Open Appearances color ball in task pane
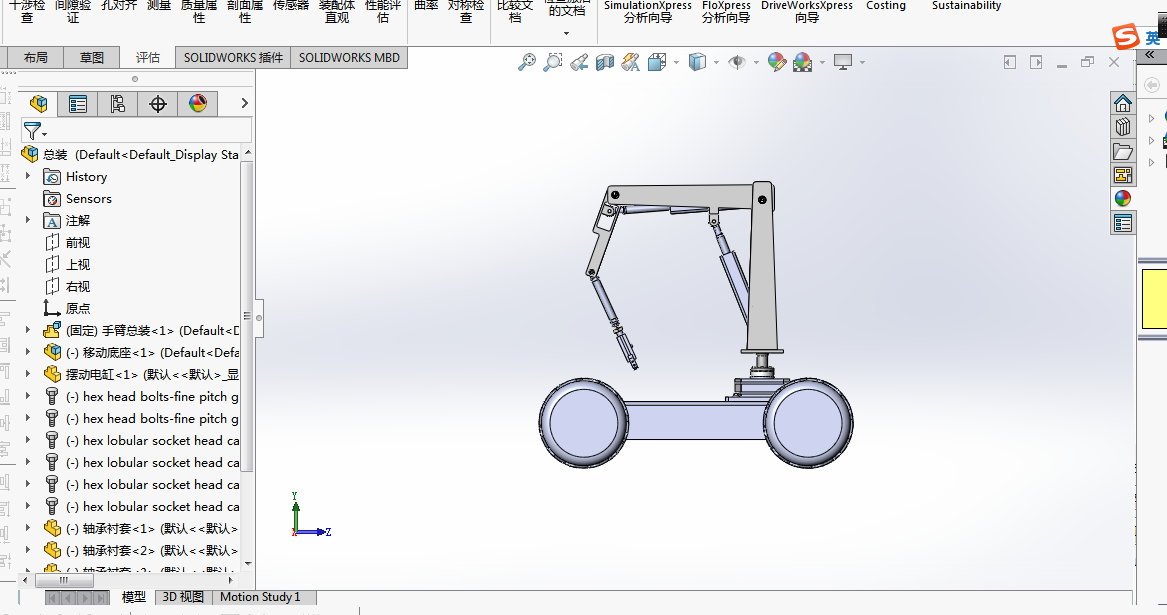1167x615 pixels. click(1122, 199)
